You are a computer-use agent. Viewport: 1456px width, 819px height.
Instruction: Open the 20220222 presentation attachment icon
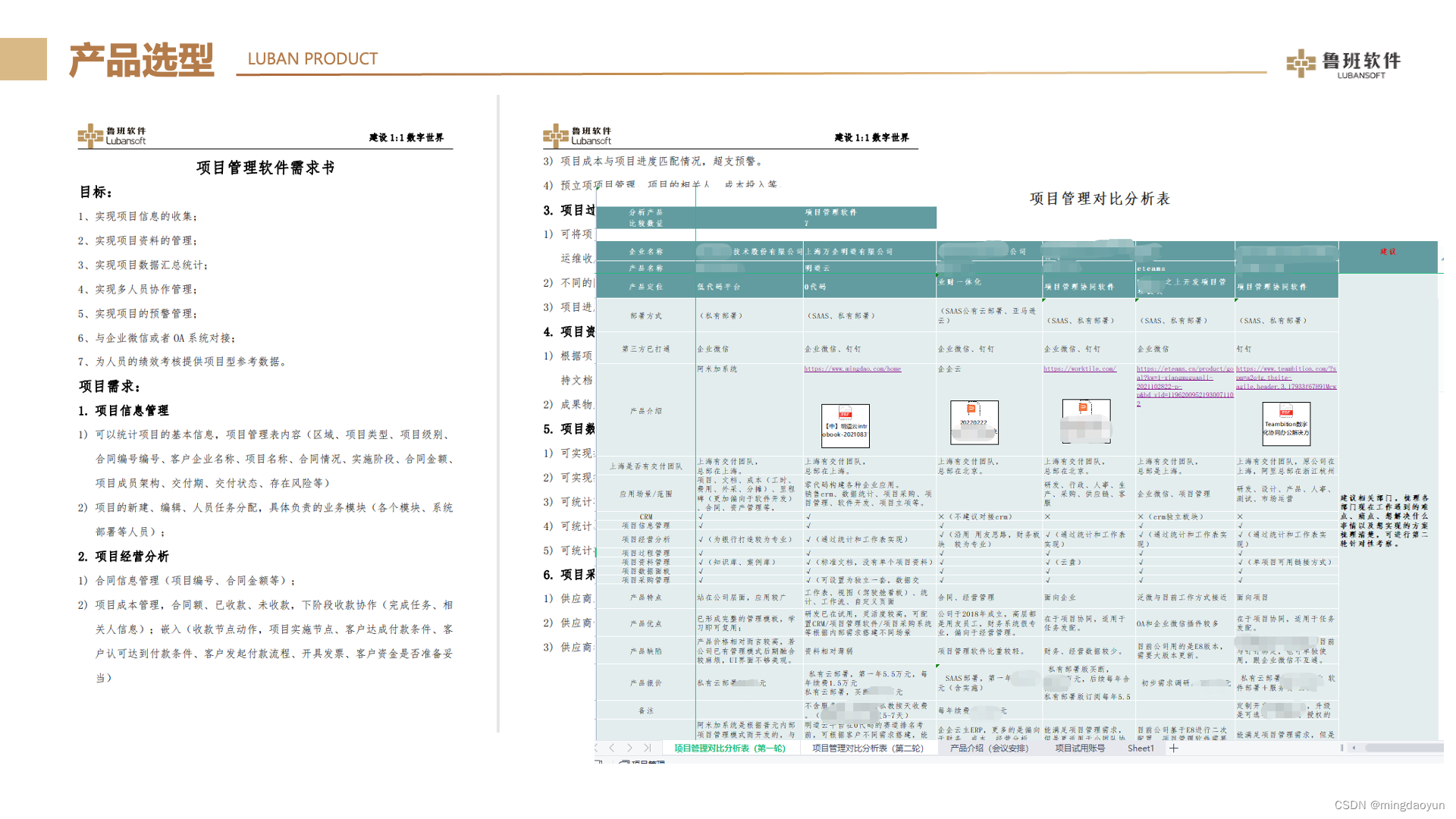[974, 422]
